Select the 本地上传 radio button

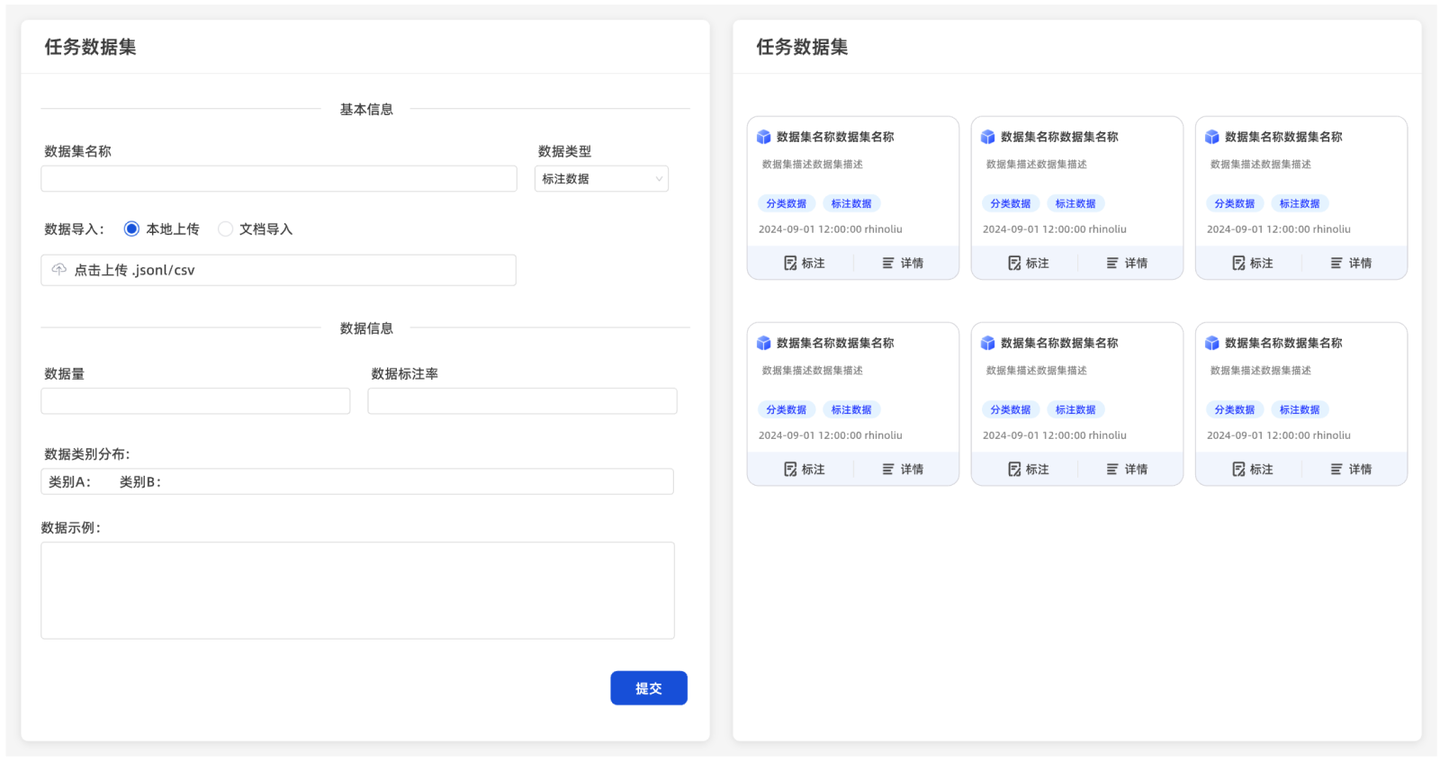[x=131, y=229]
